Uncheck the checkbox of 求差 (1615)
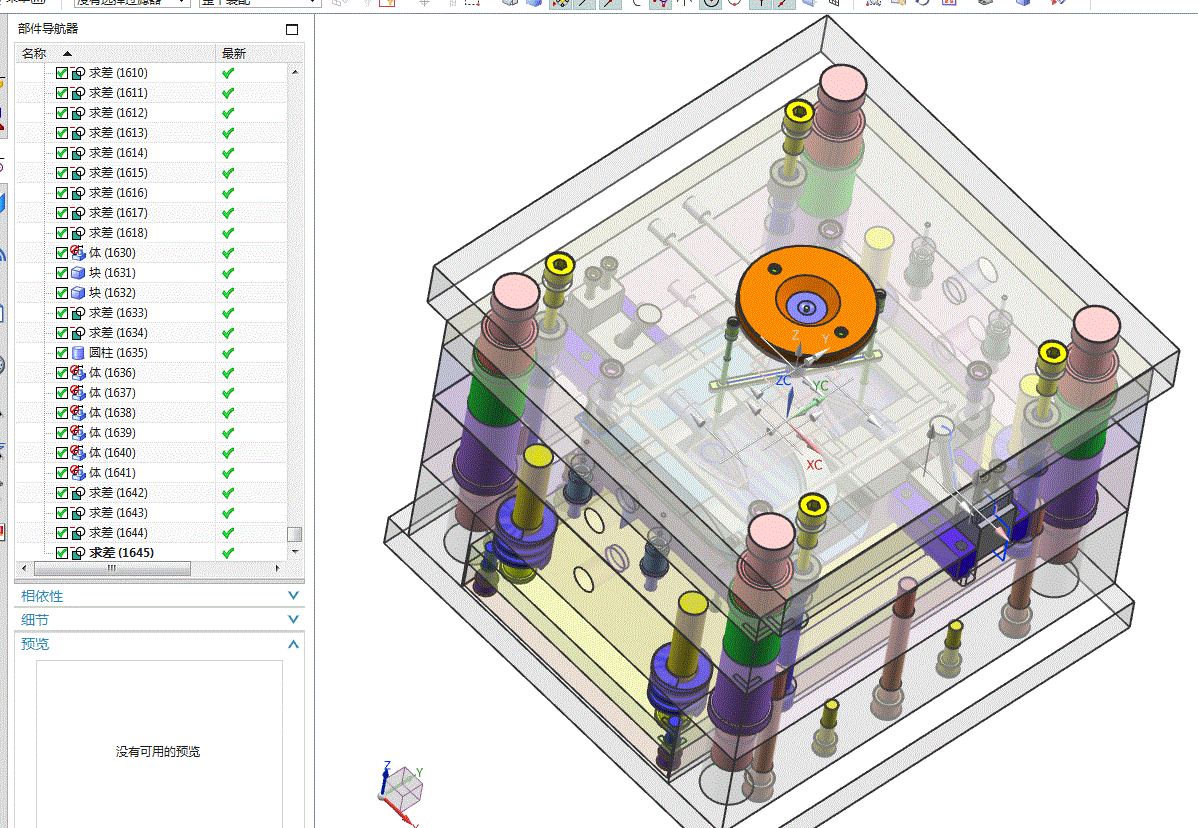 click(62, 173)
